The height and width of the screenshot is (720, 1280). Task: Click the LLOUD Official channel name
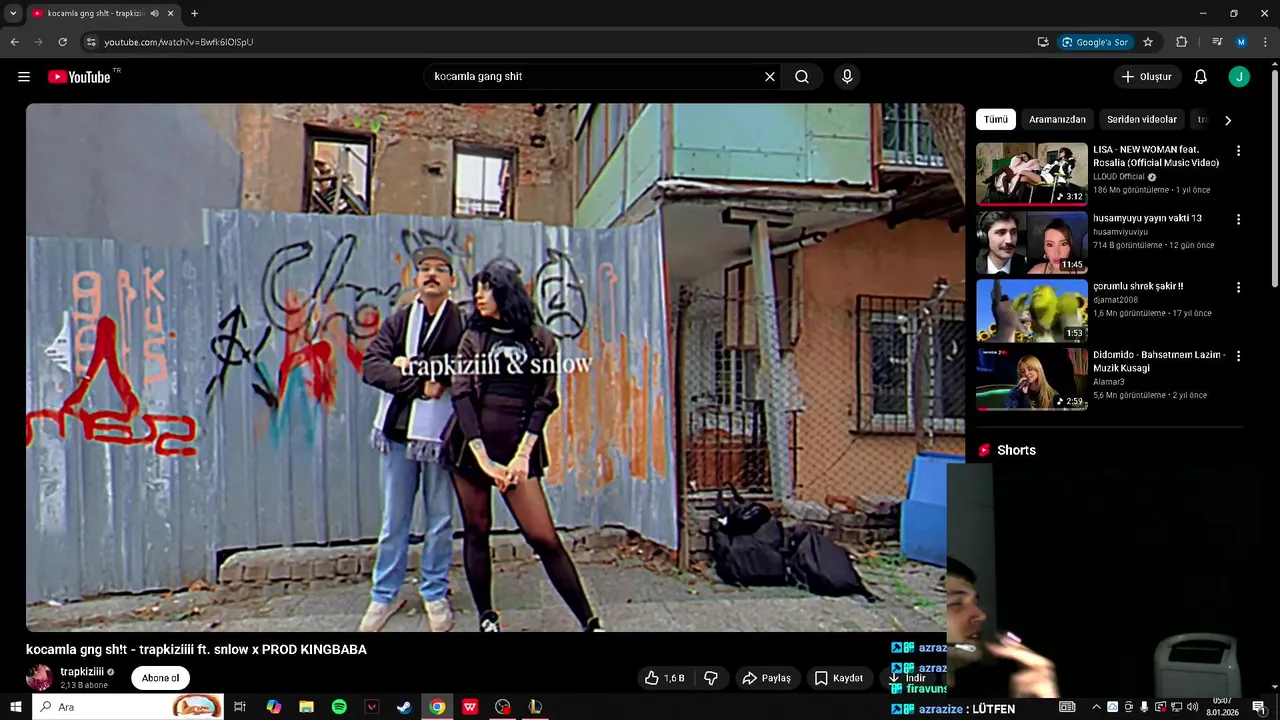click(1118, 177)
